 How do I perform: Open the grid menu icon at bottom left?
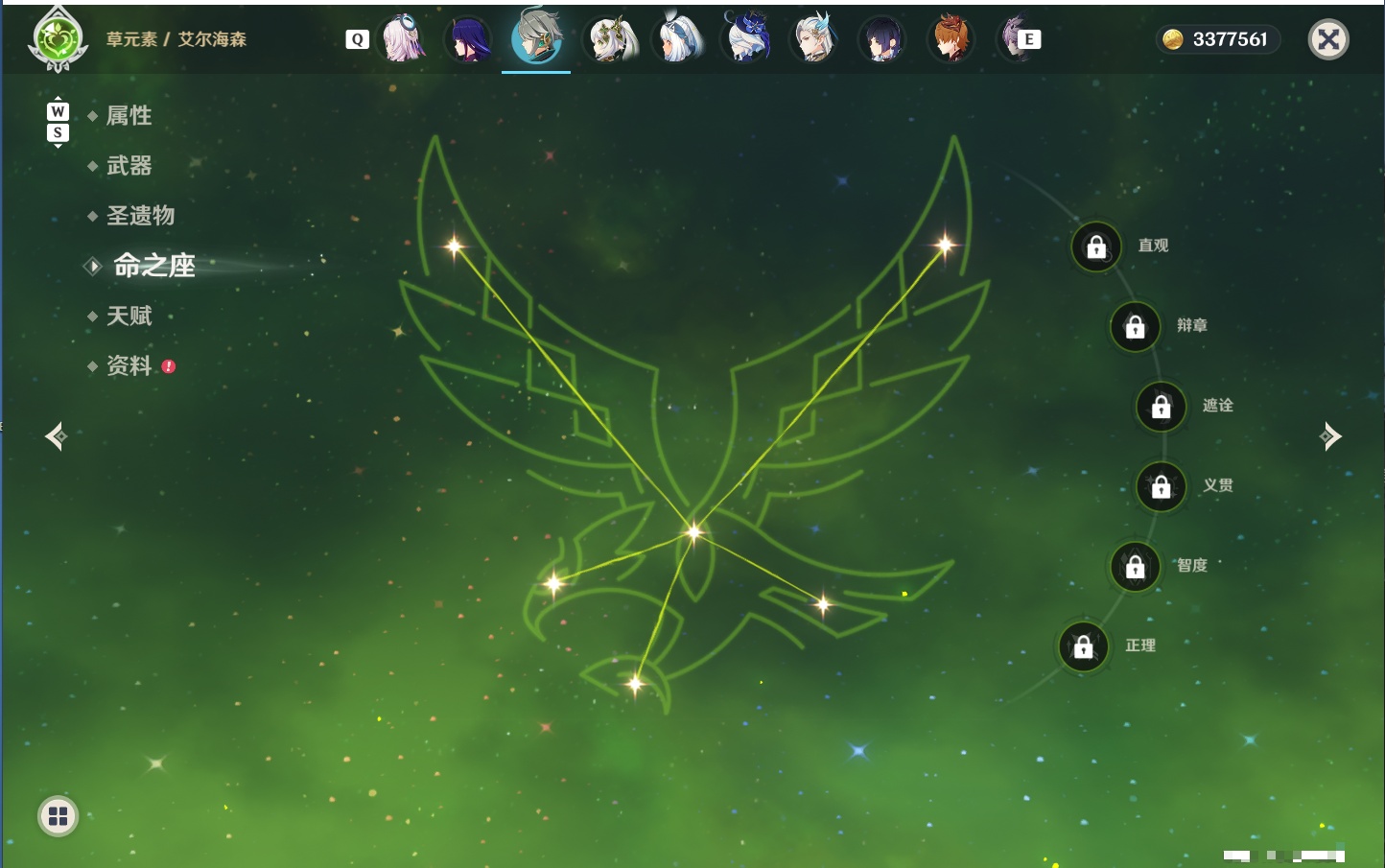58,816
